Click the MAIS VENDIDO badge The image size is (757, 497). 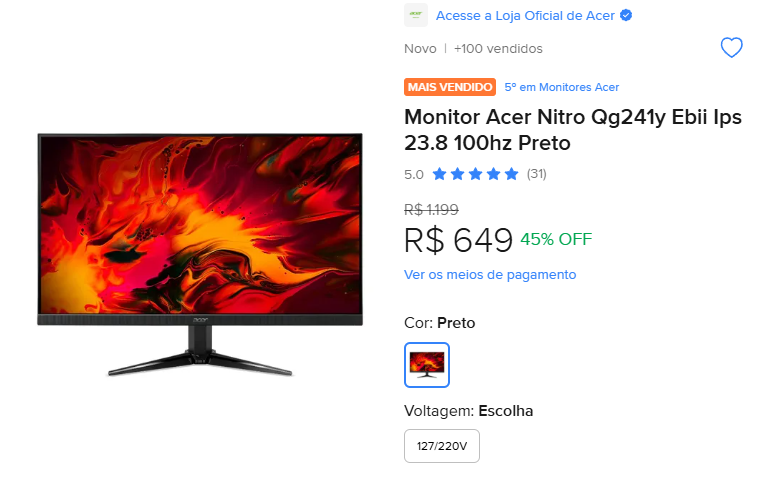click(x=450, y=87)
